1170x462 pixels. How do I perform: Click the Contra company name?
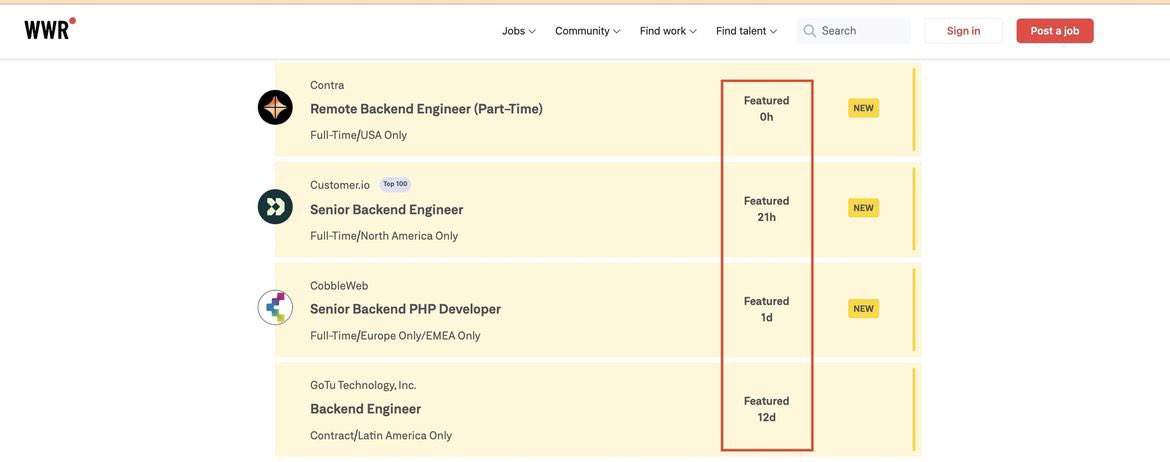[327, 85]
